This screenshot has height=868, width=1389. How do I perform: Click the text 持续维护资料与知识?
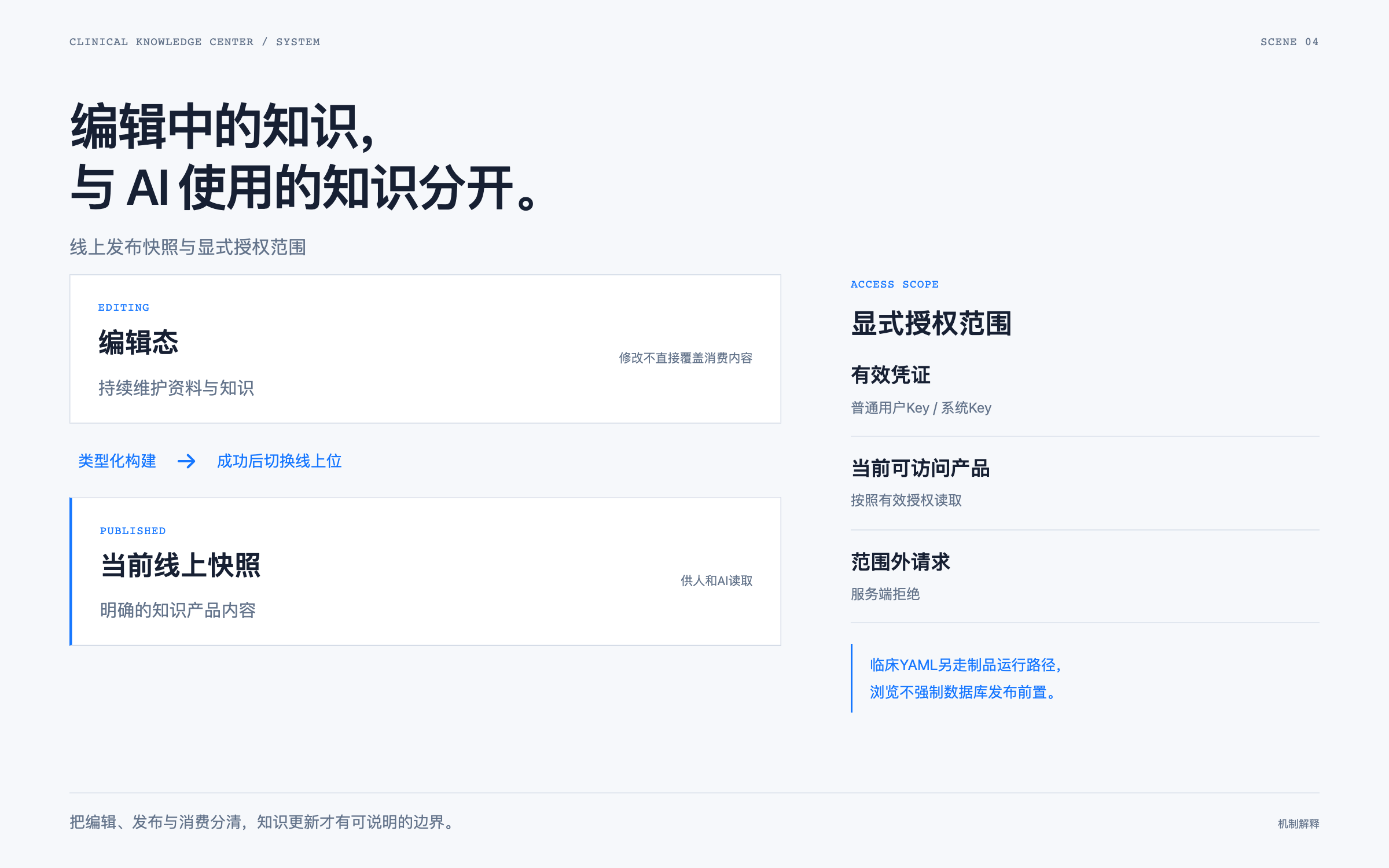pyautogui.click(x=177, y=388)
